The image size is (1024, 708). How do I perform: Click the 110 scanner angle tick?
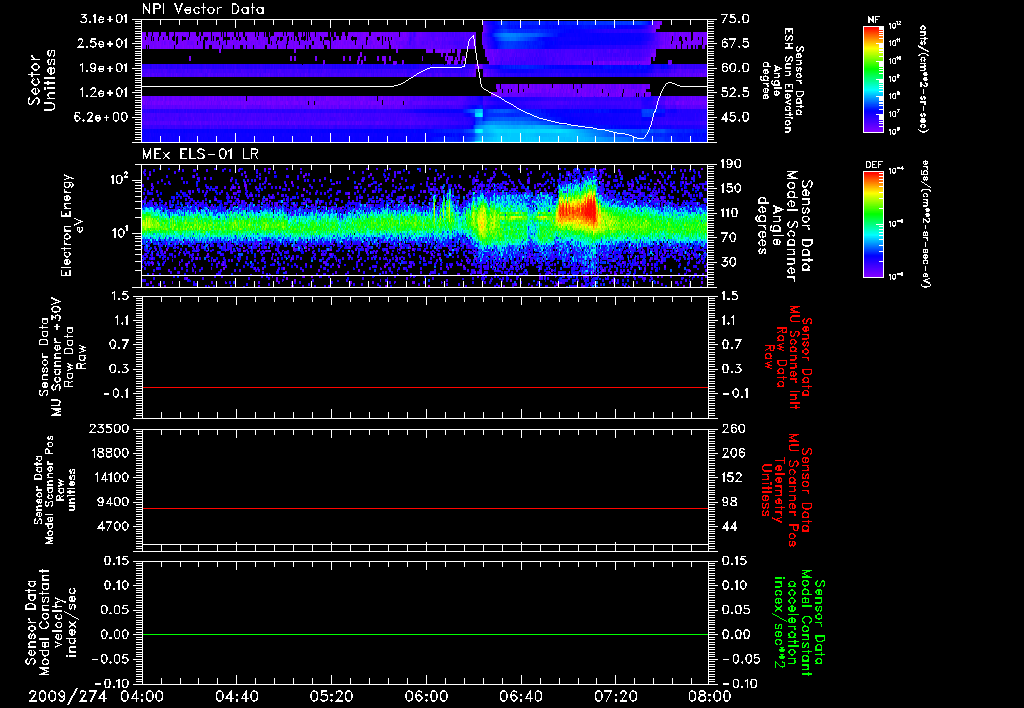click(x=731, y=213)
